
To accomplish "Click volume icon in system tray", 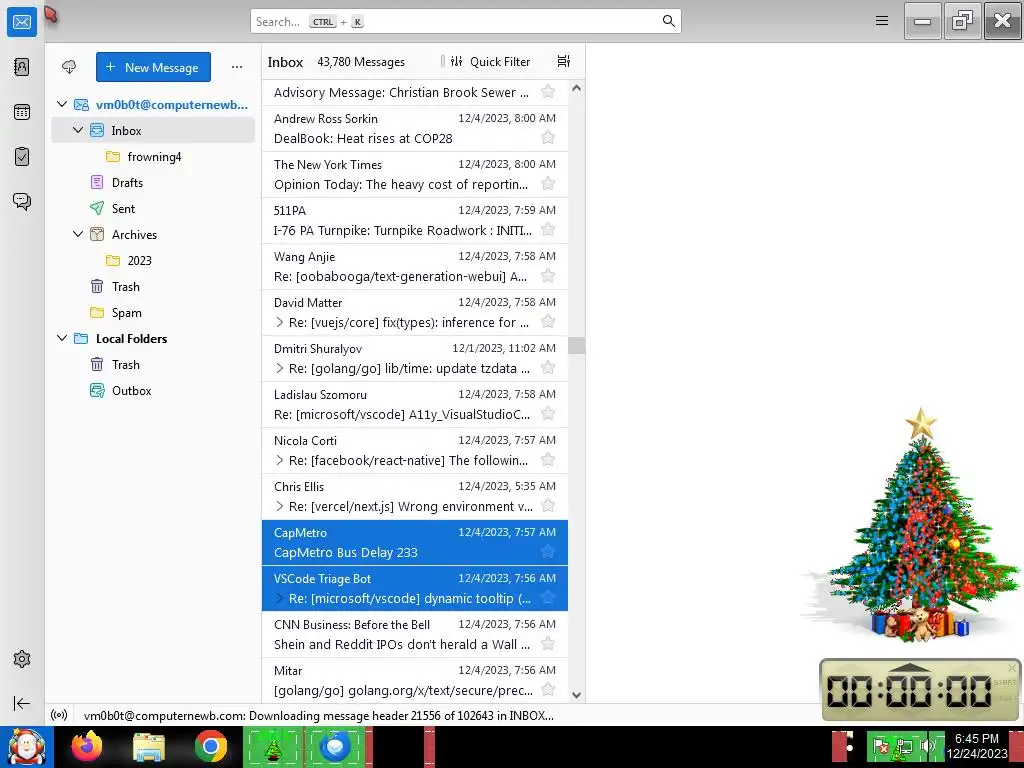I will click(927, 746).
